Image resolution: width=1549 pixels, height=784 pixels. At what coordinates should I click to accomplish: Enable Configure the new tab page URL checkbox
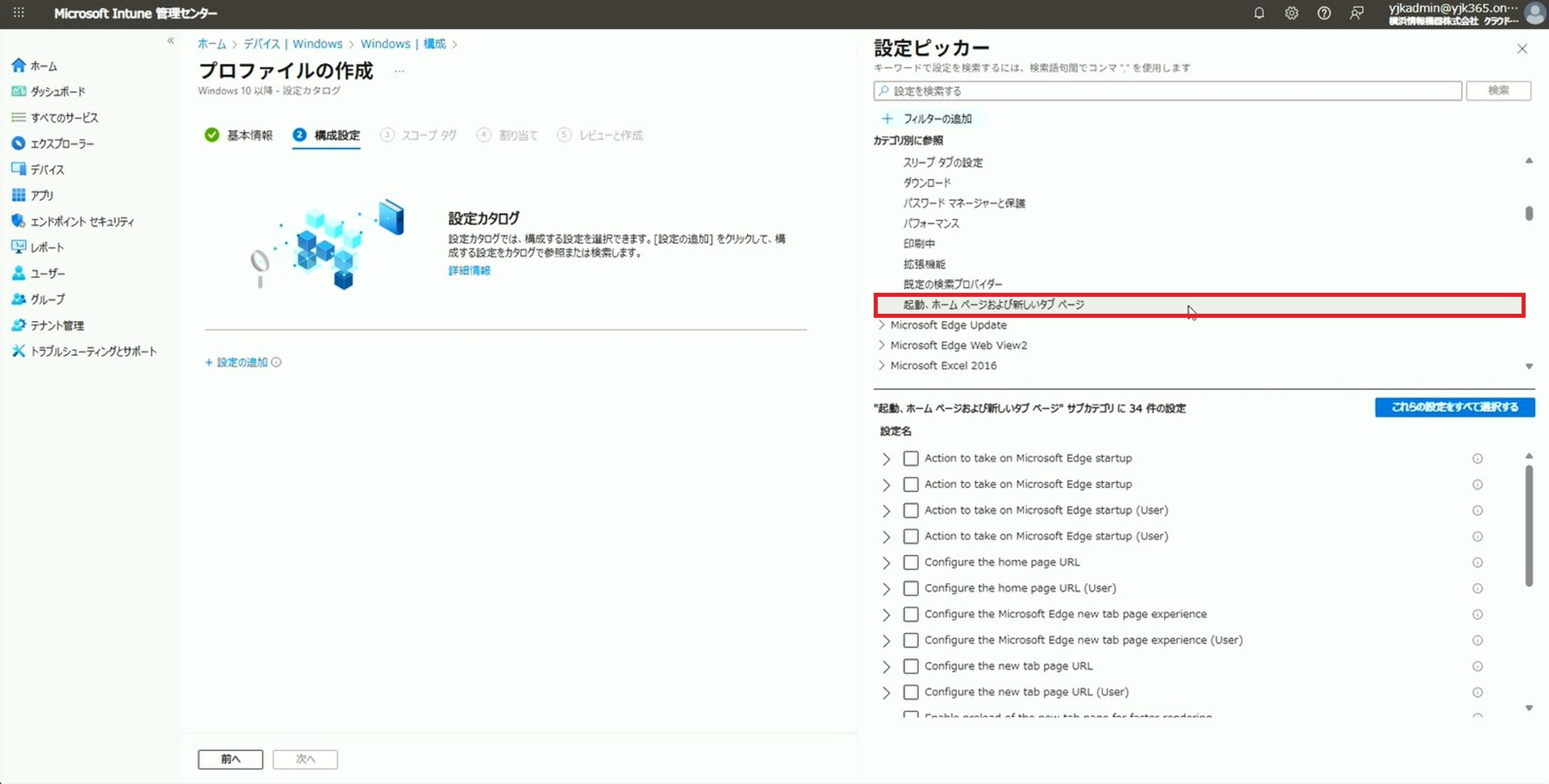[911, 666]
